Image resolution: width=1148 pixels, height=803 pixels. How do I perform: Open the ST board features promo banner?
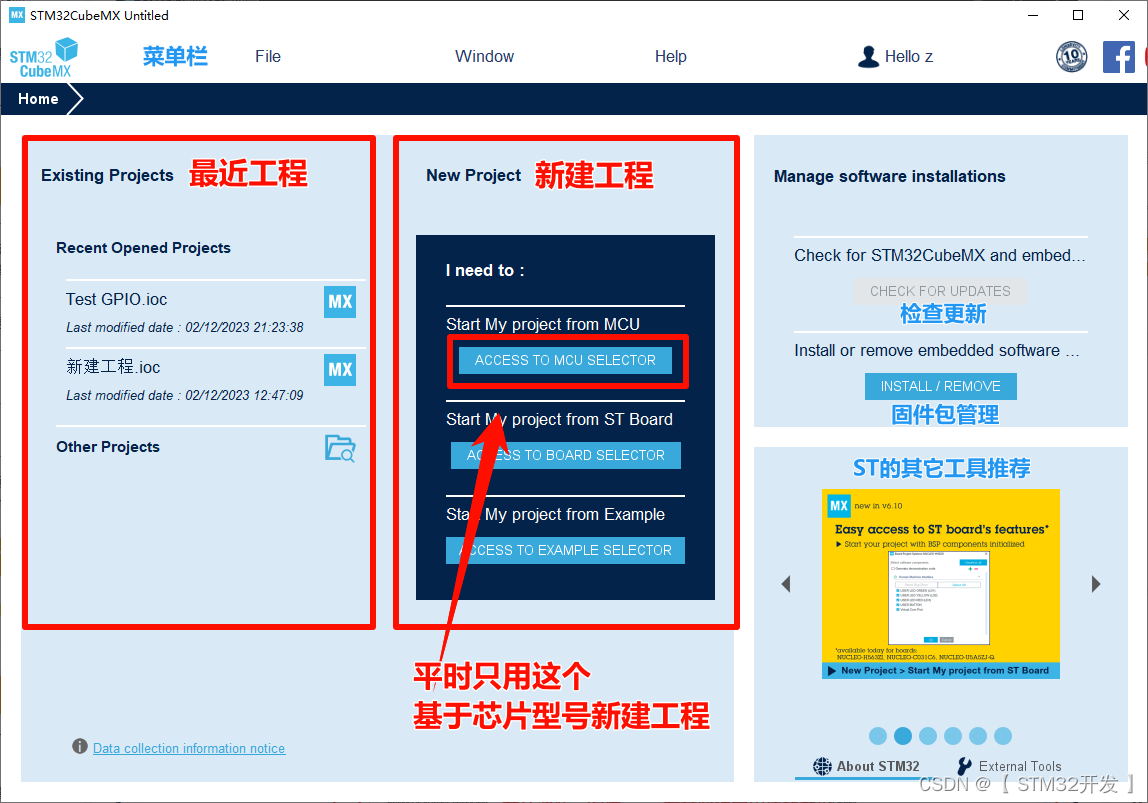(941, 583)
